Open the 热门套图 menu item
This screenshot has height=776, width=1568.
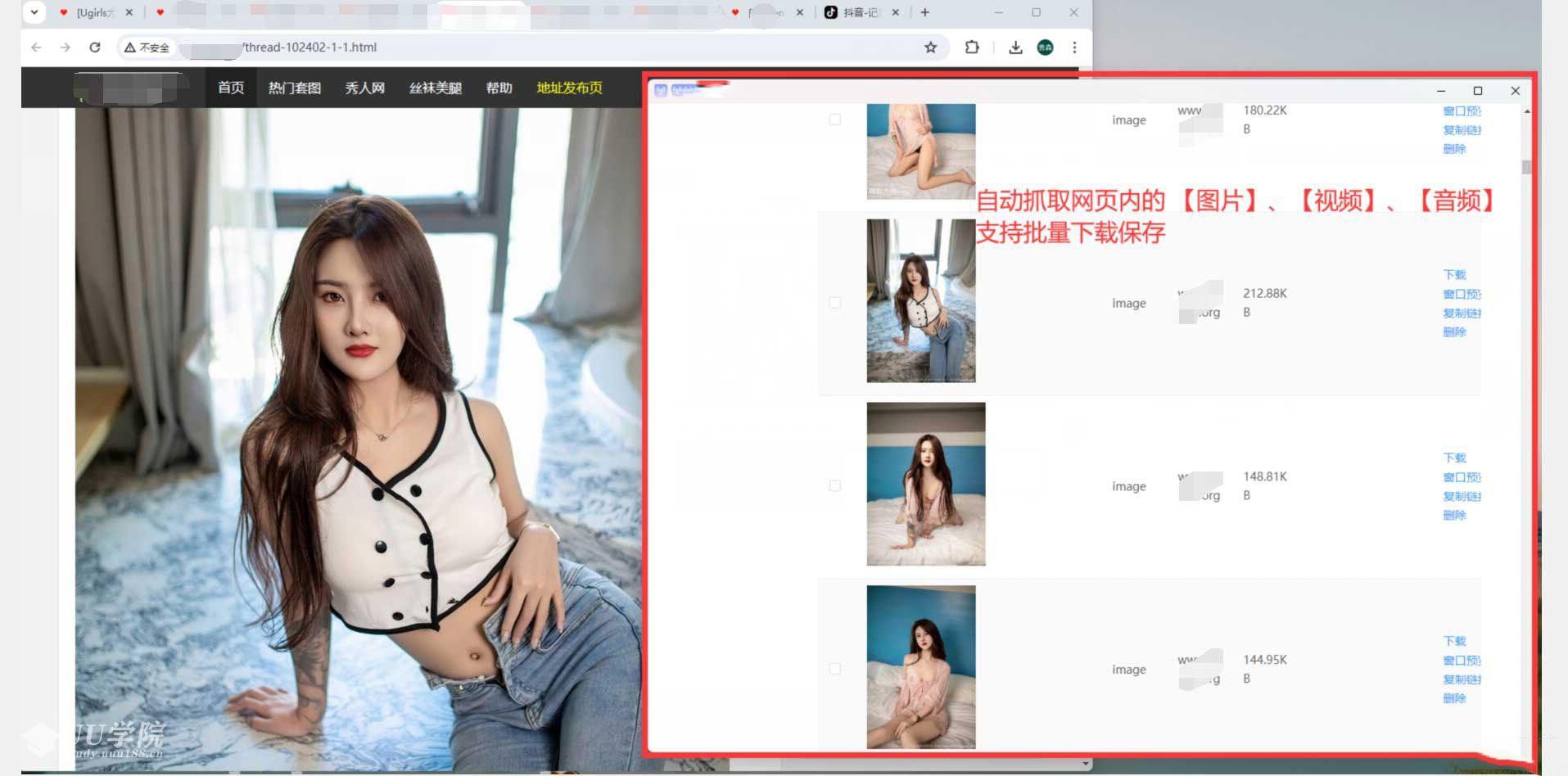click(x=294, y=88)
